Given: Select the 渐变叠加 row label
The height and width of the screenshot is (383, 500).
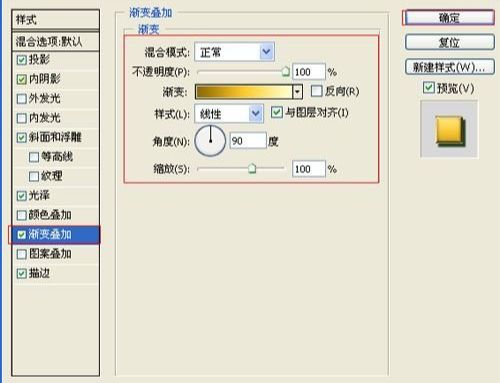Looking at the screenshot, I should pyautogui.click(x=50, y=234).
